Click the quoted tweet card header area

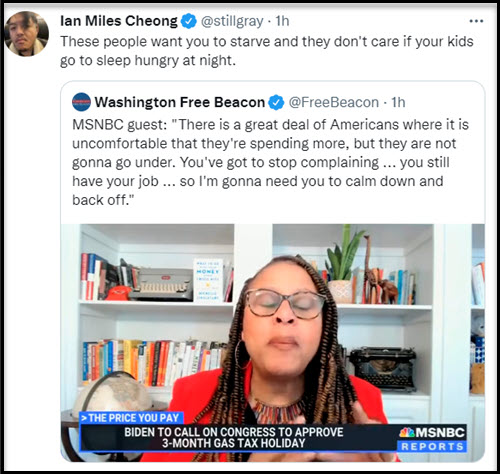pyautogui.click(x=239, y=102)
